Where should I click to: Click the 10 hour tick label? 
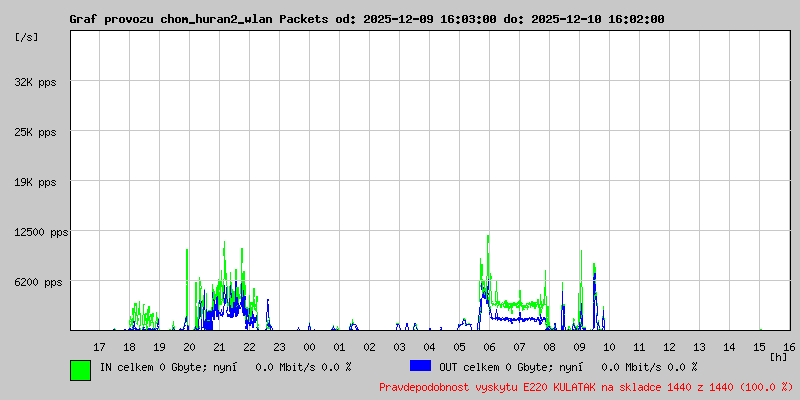coord(609,347)
